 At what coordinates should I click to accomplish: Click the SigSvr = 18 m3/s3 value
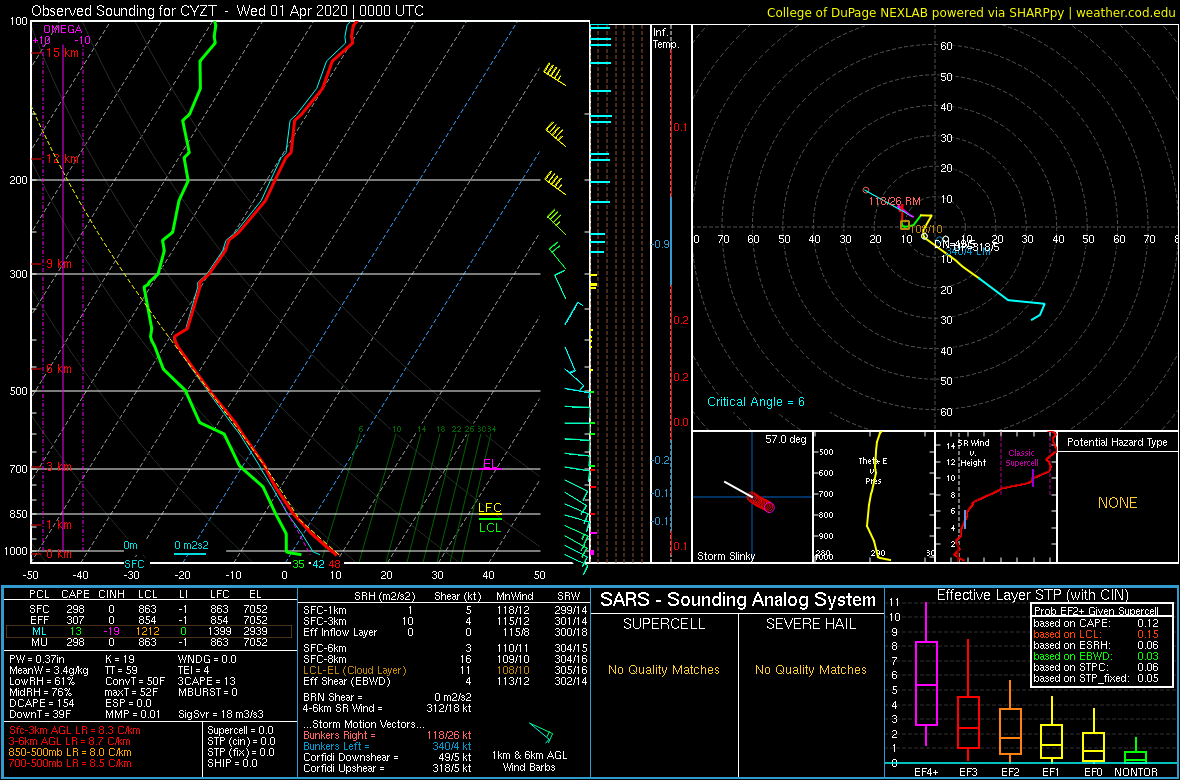click(221, 713)
